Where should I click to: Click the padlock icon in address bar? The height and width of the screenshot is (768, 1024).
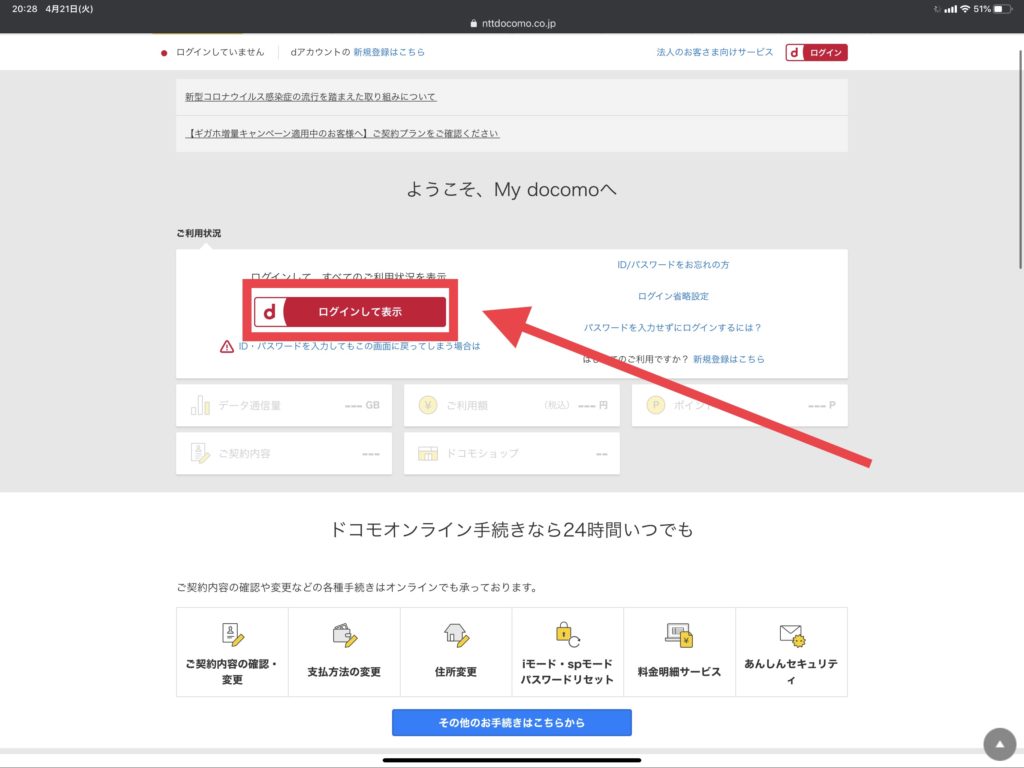coord(473,24)
